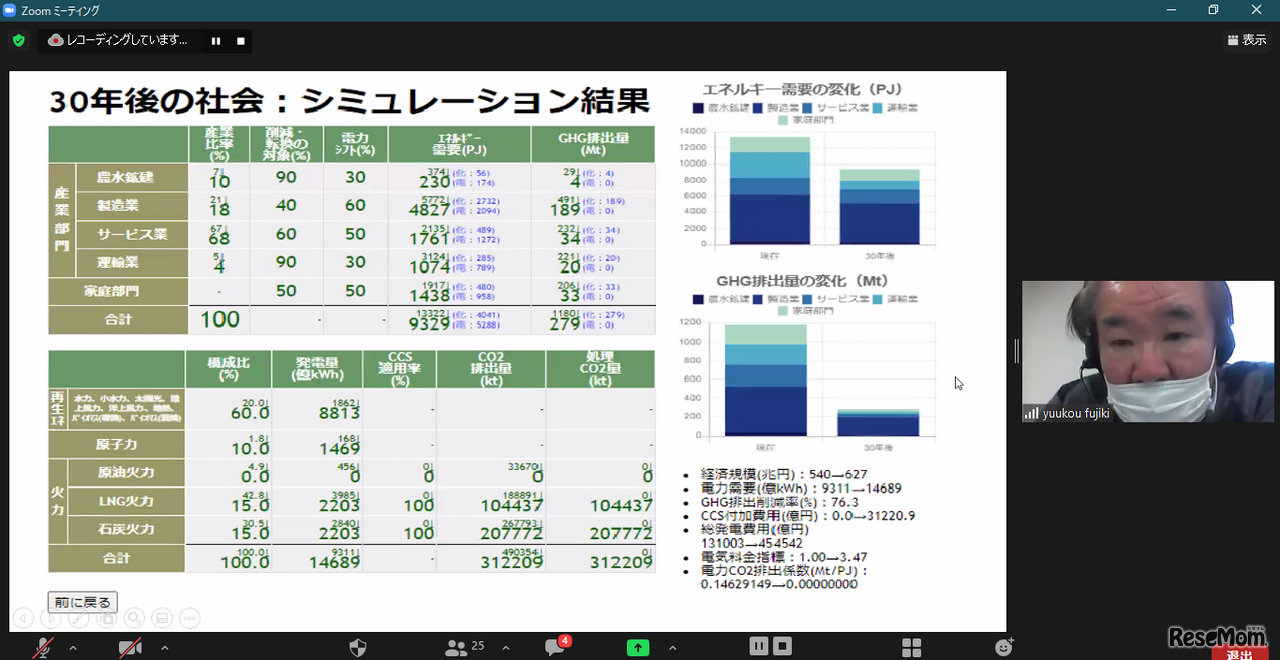The height and width of the screenshot is (660, 1280).
Task: Expand the participants options chevron
Action: tap(505, 648)
